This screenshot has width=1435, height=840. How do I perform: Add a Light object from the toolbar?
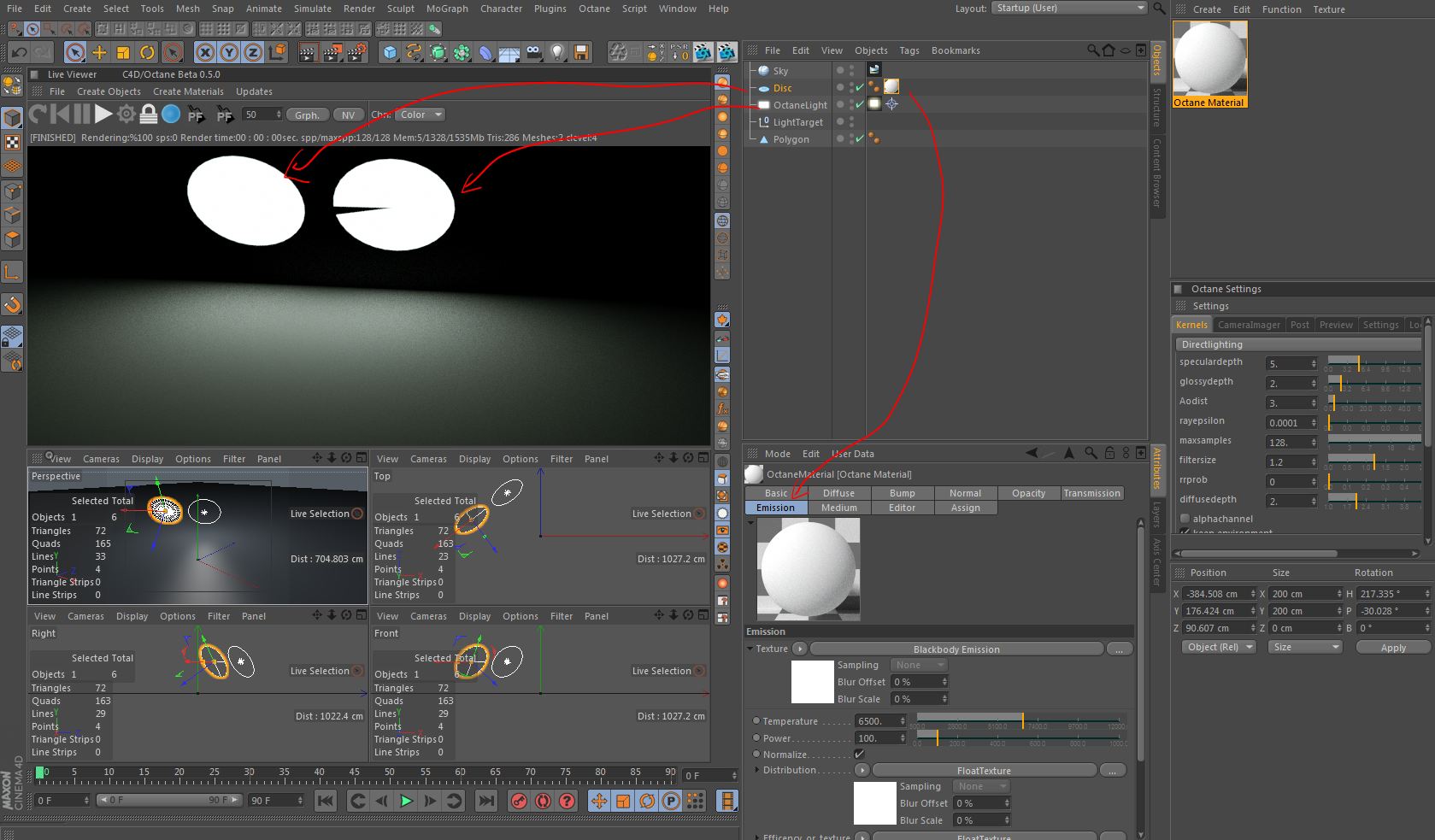(x=557, y=53)
